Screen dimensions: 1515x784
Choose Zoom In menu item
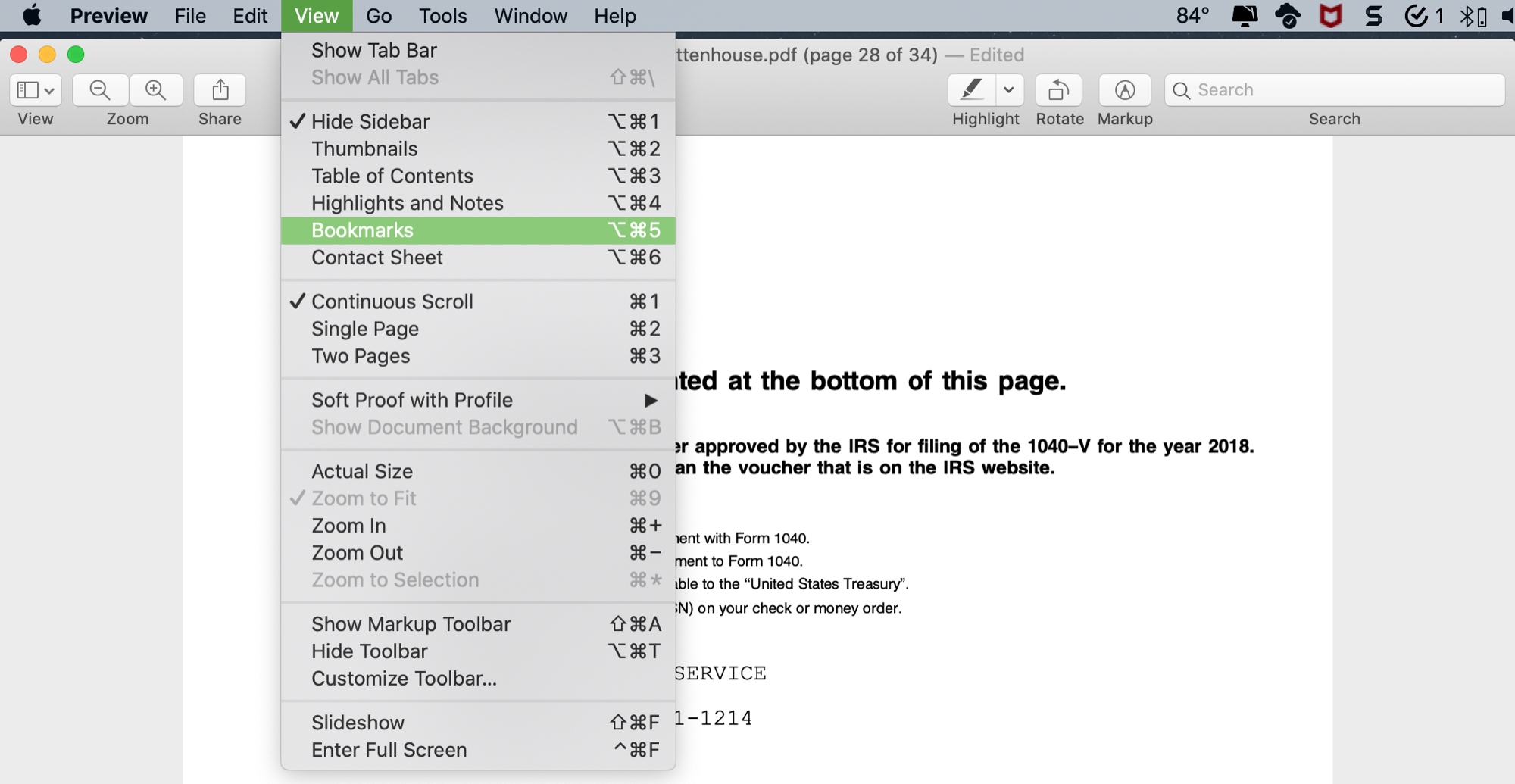(x=478, y=526)
